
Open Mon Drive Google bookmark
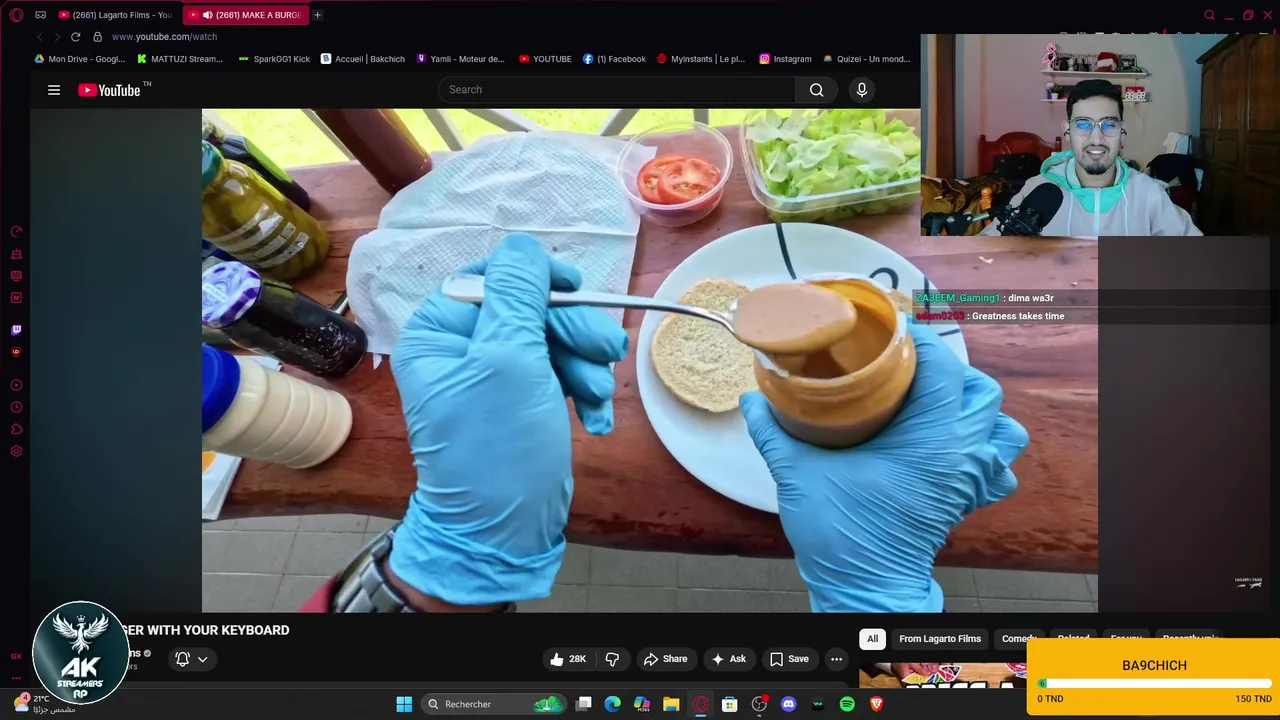pyautogui.click(x=79, y=59)
